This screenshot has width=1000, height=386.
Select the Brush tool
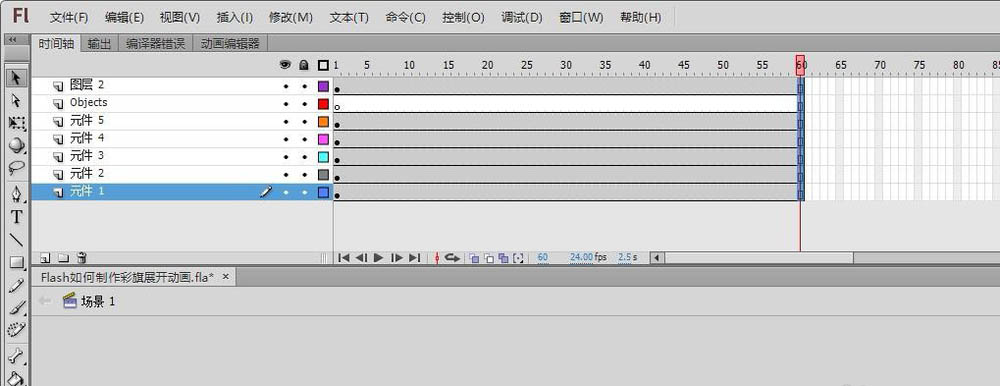[x=16, y=308]
